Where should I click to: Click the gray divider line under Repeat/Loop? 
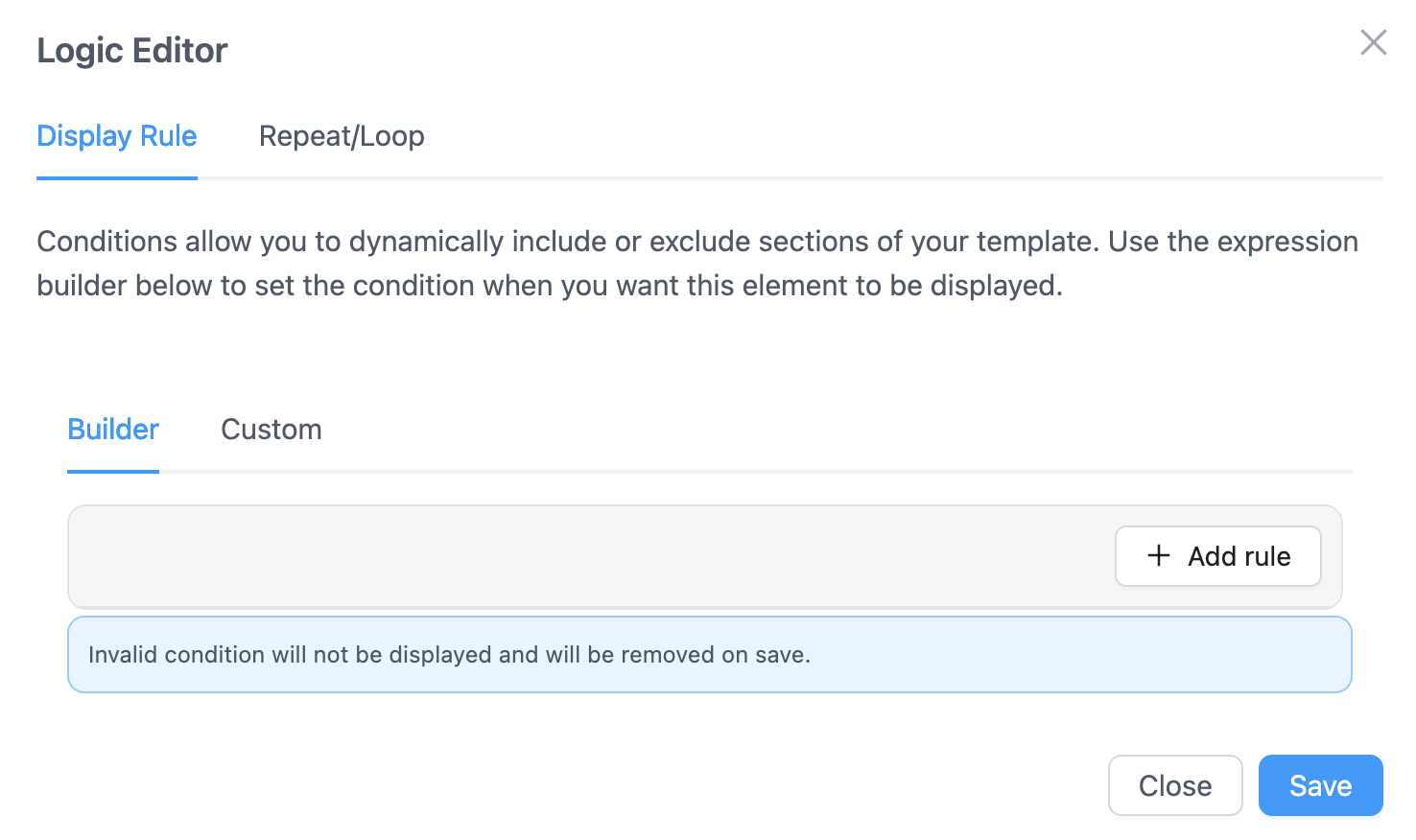tap(342, 177)
